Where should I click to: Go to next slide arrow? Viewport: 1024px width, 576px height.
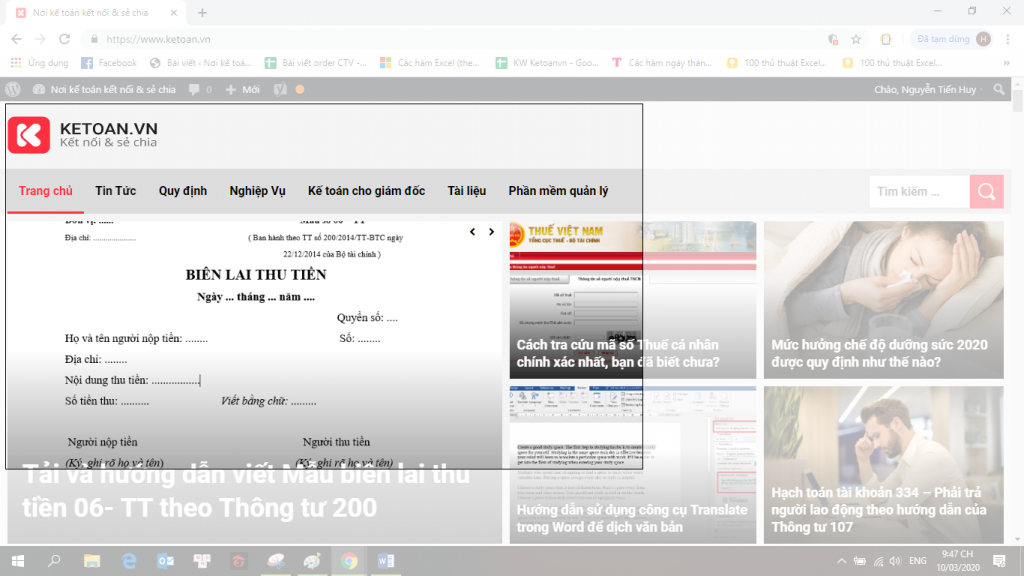[491, 232]
